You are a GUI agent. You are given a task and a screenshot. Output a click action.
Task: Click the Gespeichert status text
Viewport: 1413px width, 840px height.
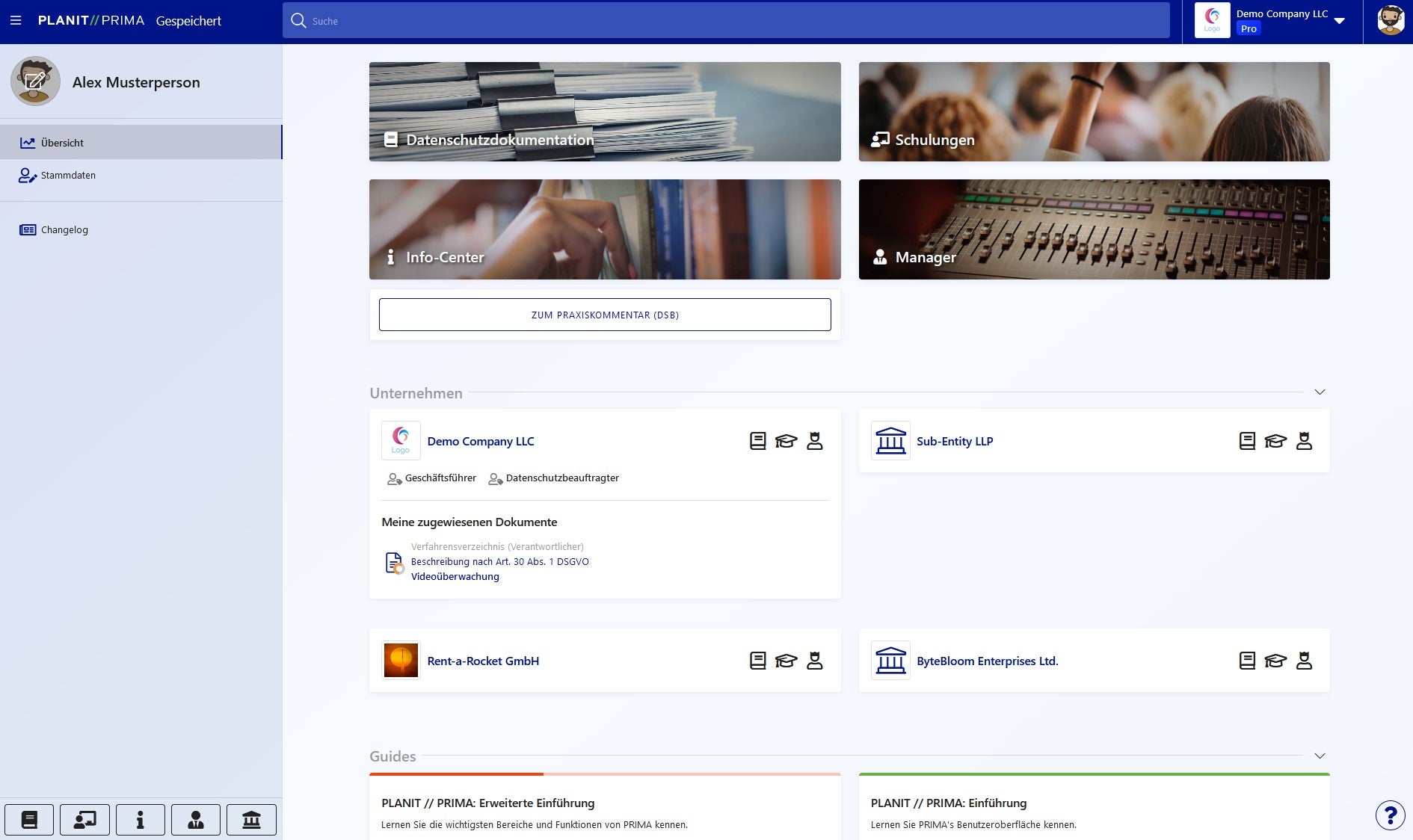coord(188,21)
